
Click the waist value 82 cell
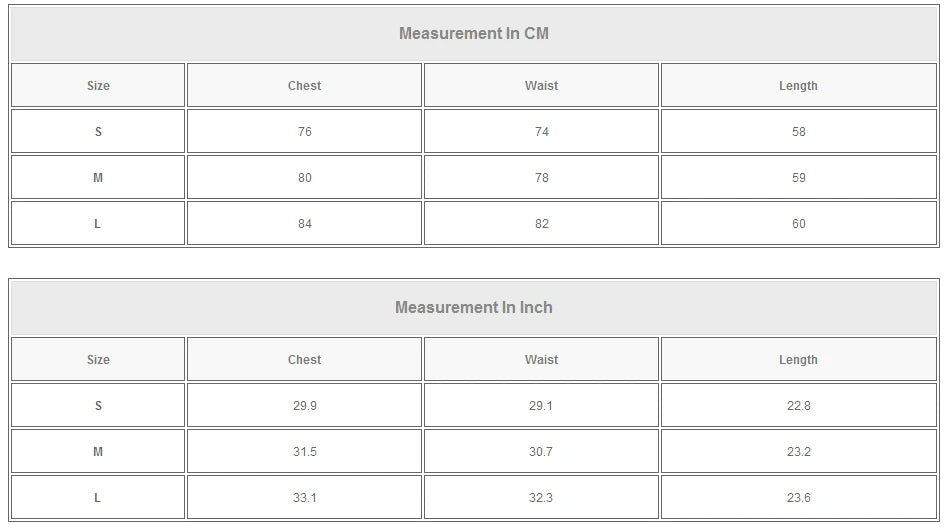click(x=541, y=224)
